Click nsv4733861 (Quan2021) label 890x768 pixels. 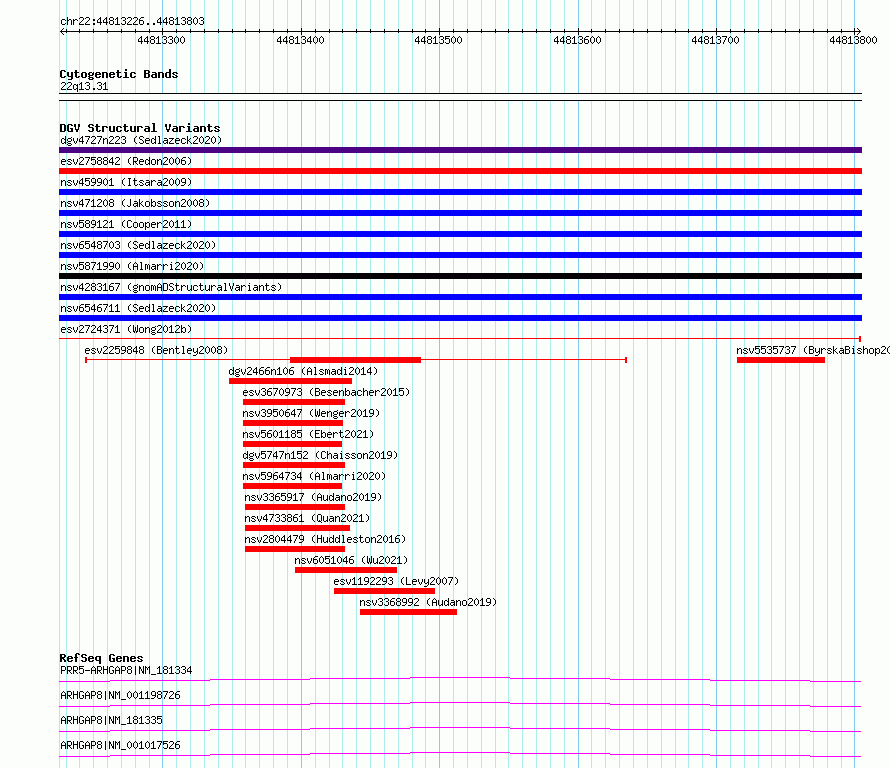pos(307,518)
